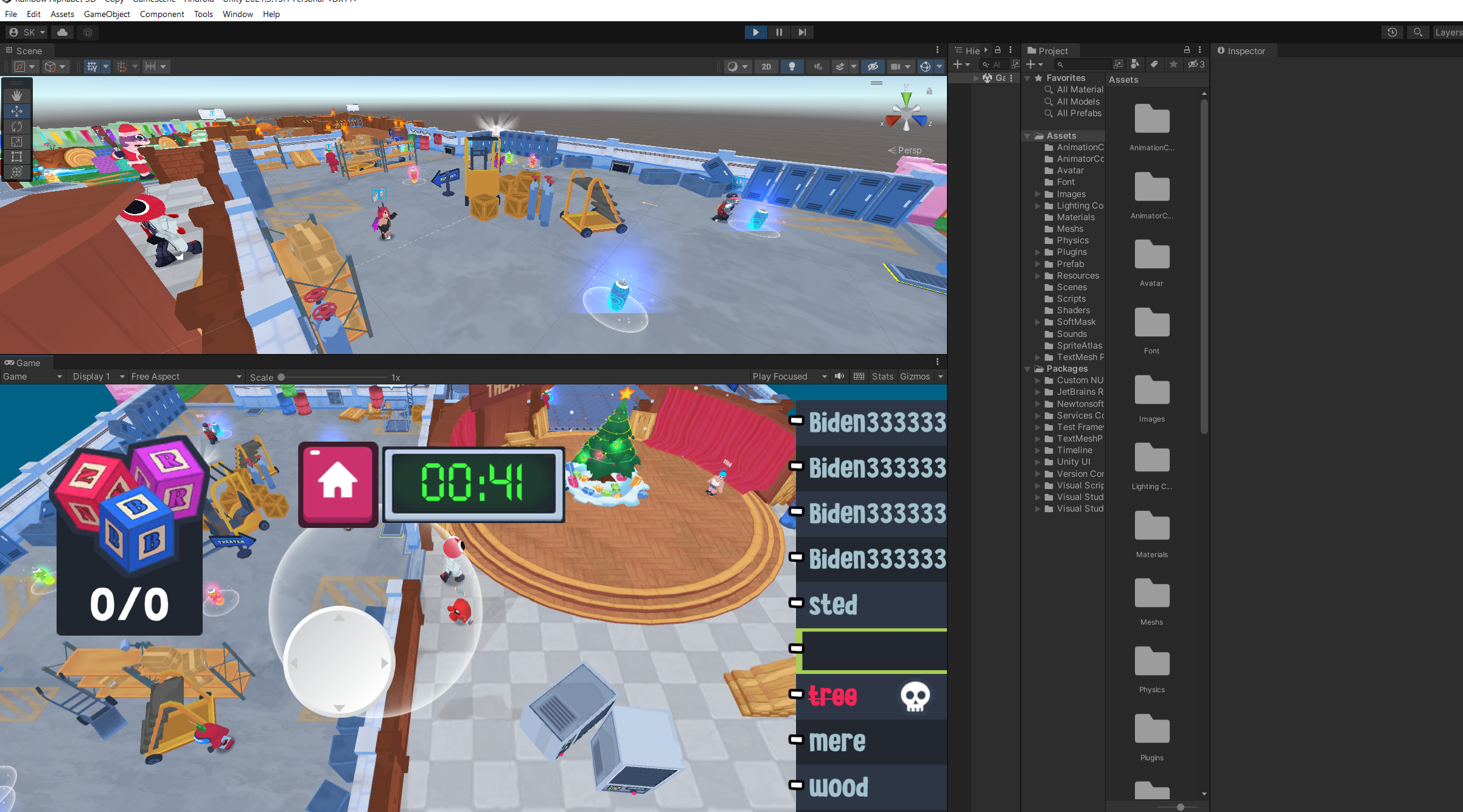This screenshot has height=812, width=1463.
Task: Select the combined Transform tool
Action: [16, 172]
